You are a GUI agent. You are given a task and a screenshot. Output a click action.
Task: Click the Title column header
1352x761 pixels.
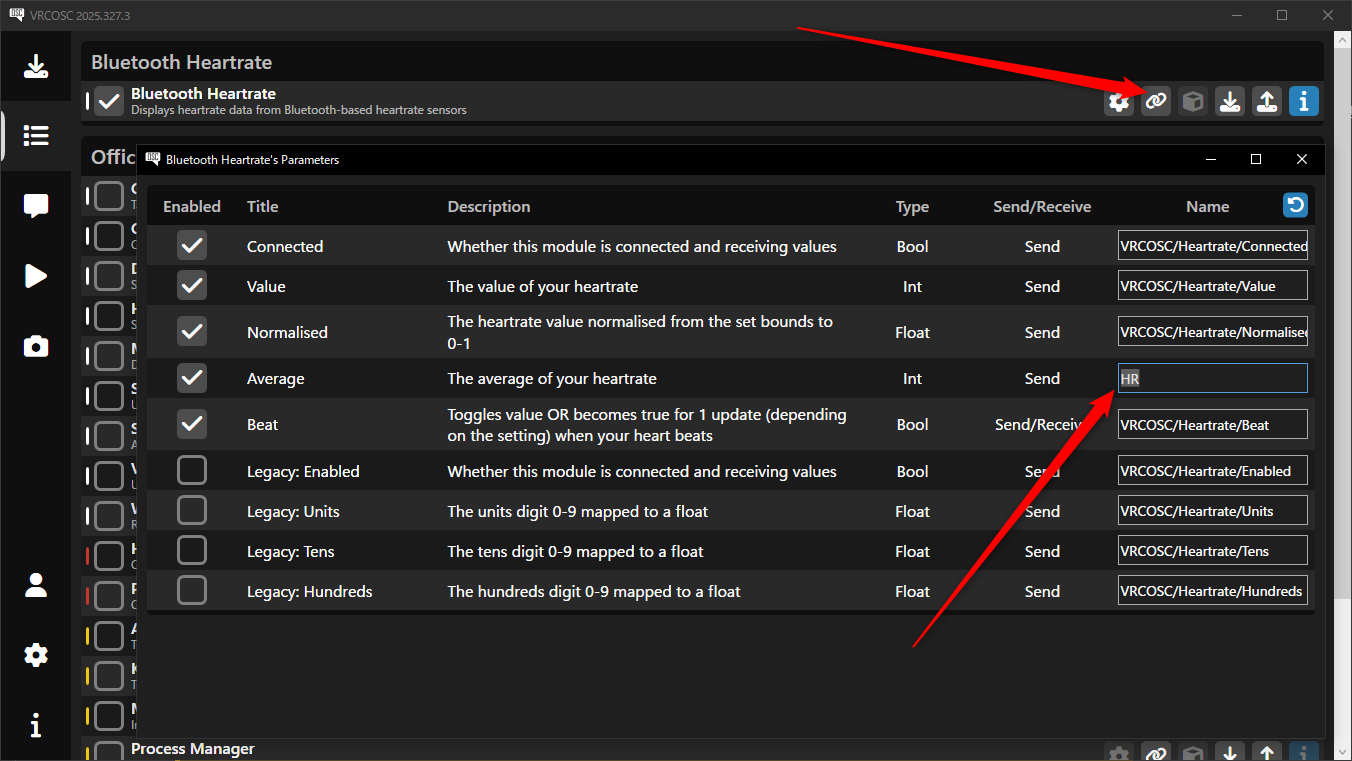tap(262, 206)
